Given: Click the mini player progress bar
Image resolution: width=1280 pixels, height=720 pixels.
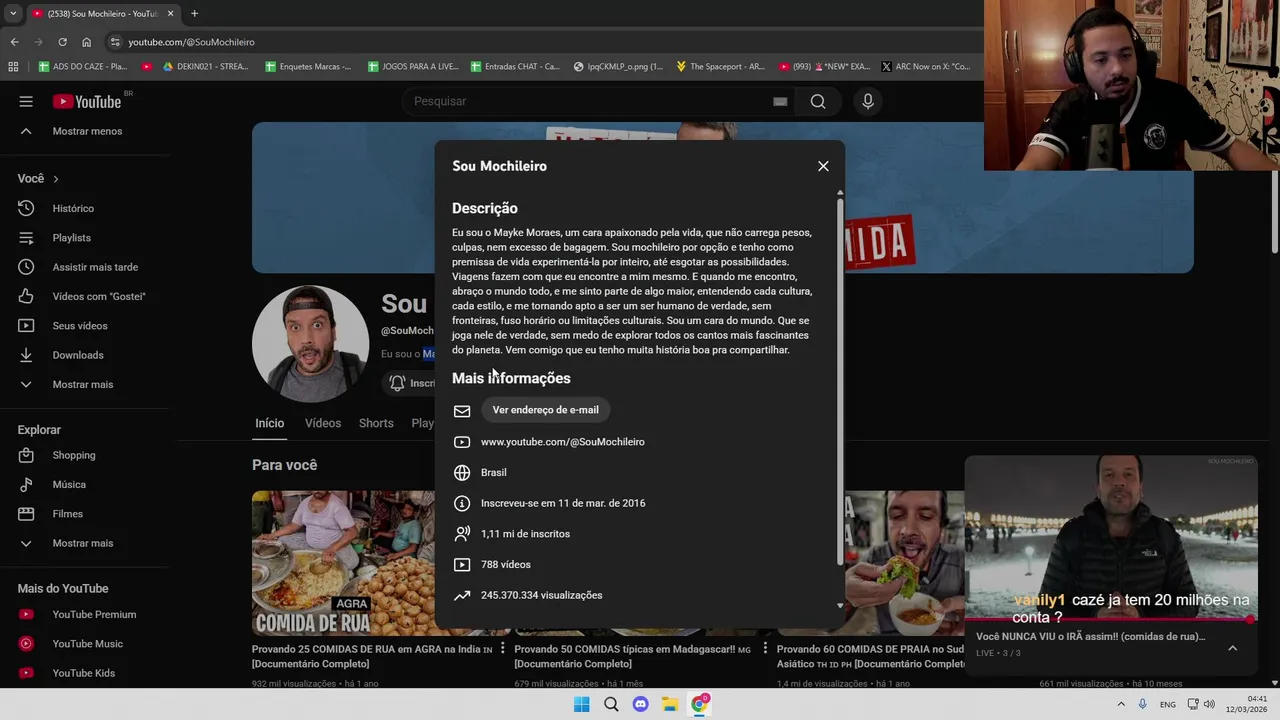Looking at the screenshot, I should coord(1111,620).
